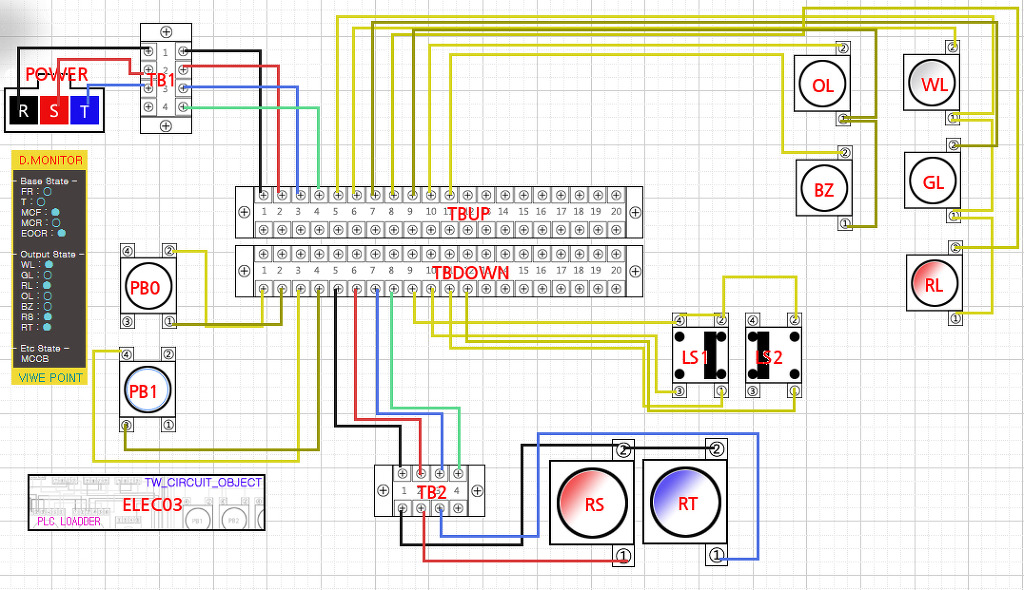This screenshot has width=1024, height=590.
Task: Click BZ buzzer terminal 1
Action: click(845, 223)
